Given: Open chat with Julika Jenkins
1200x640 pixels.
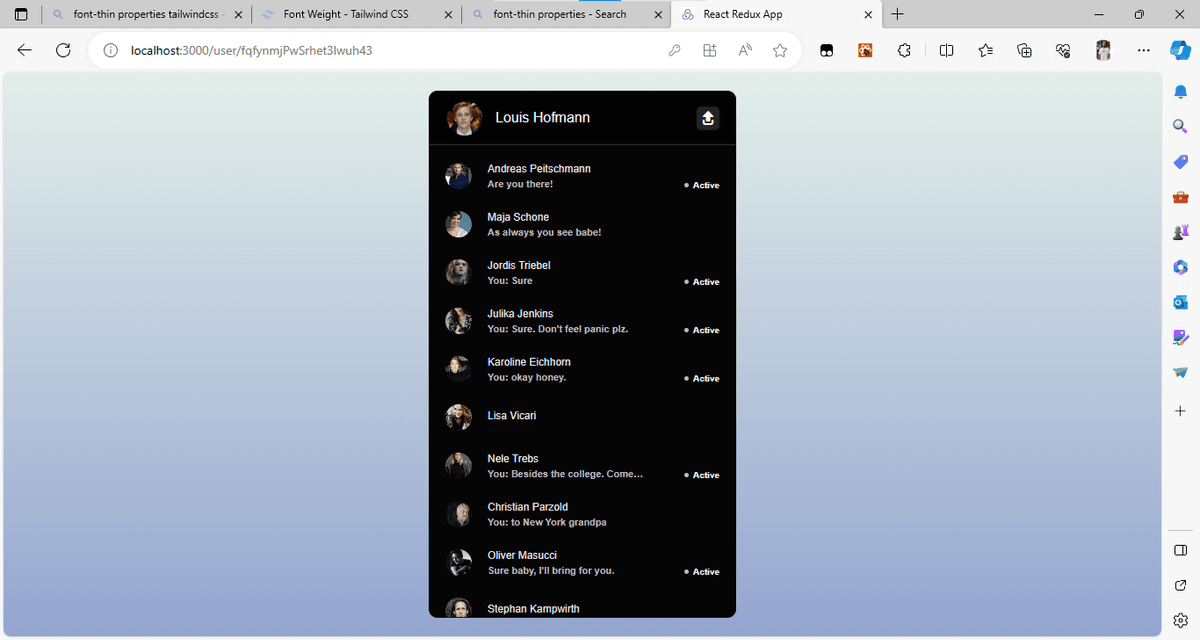Looking at the screenshot, I should coord(581,321).
